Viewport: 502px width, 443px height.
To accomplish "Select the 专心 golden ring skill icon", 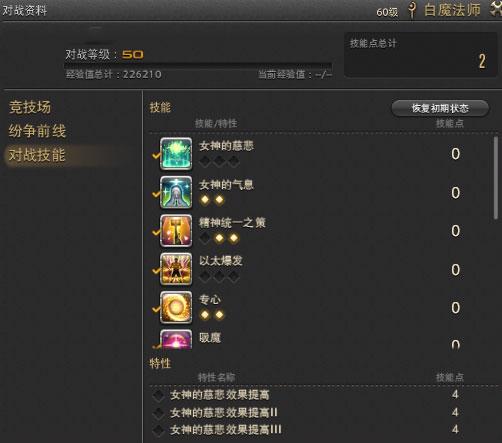I will (x=176, y=307).
